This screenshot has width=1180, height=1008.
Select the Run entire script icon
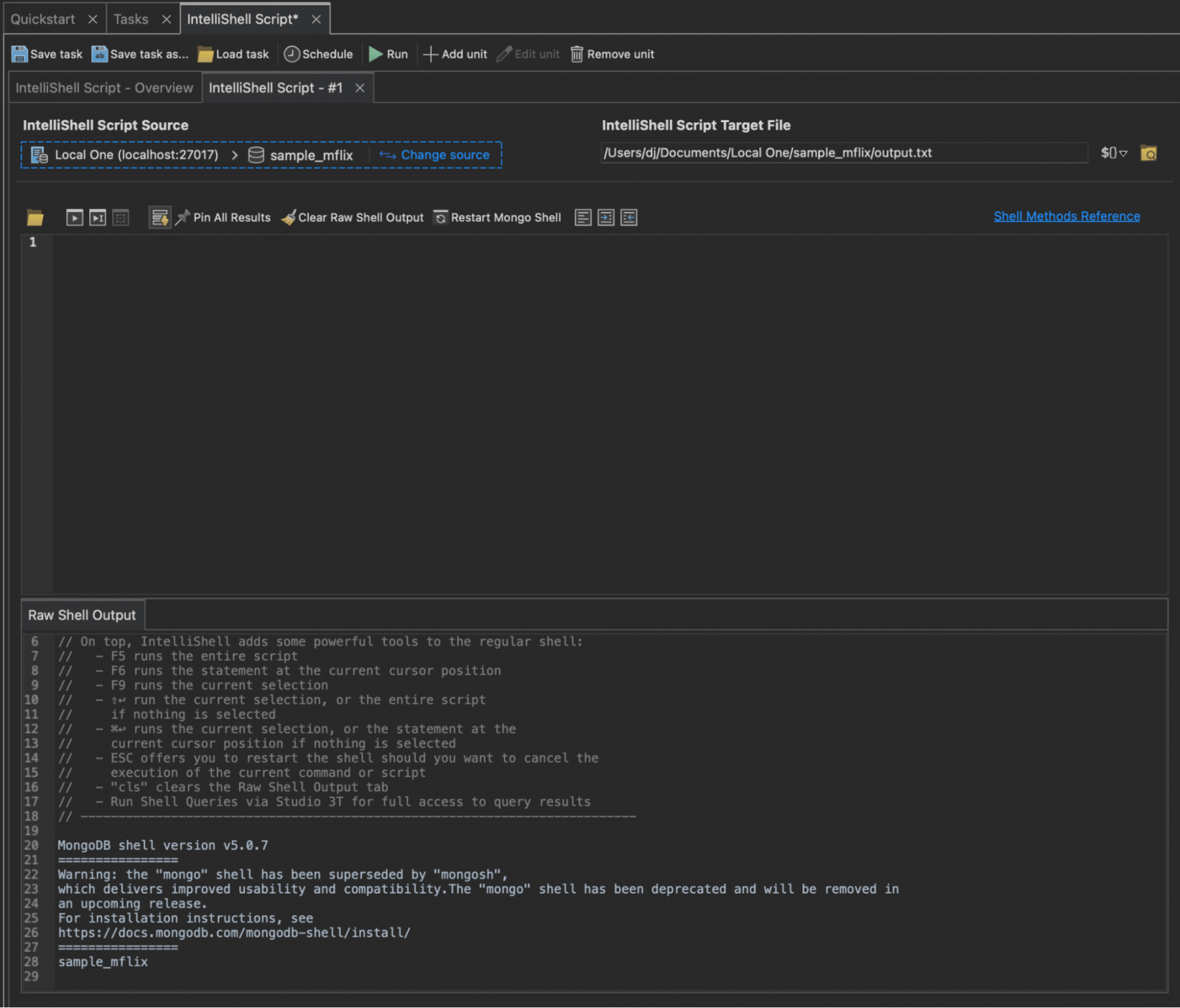(x=74, y=217)
